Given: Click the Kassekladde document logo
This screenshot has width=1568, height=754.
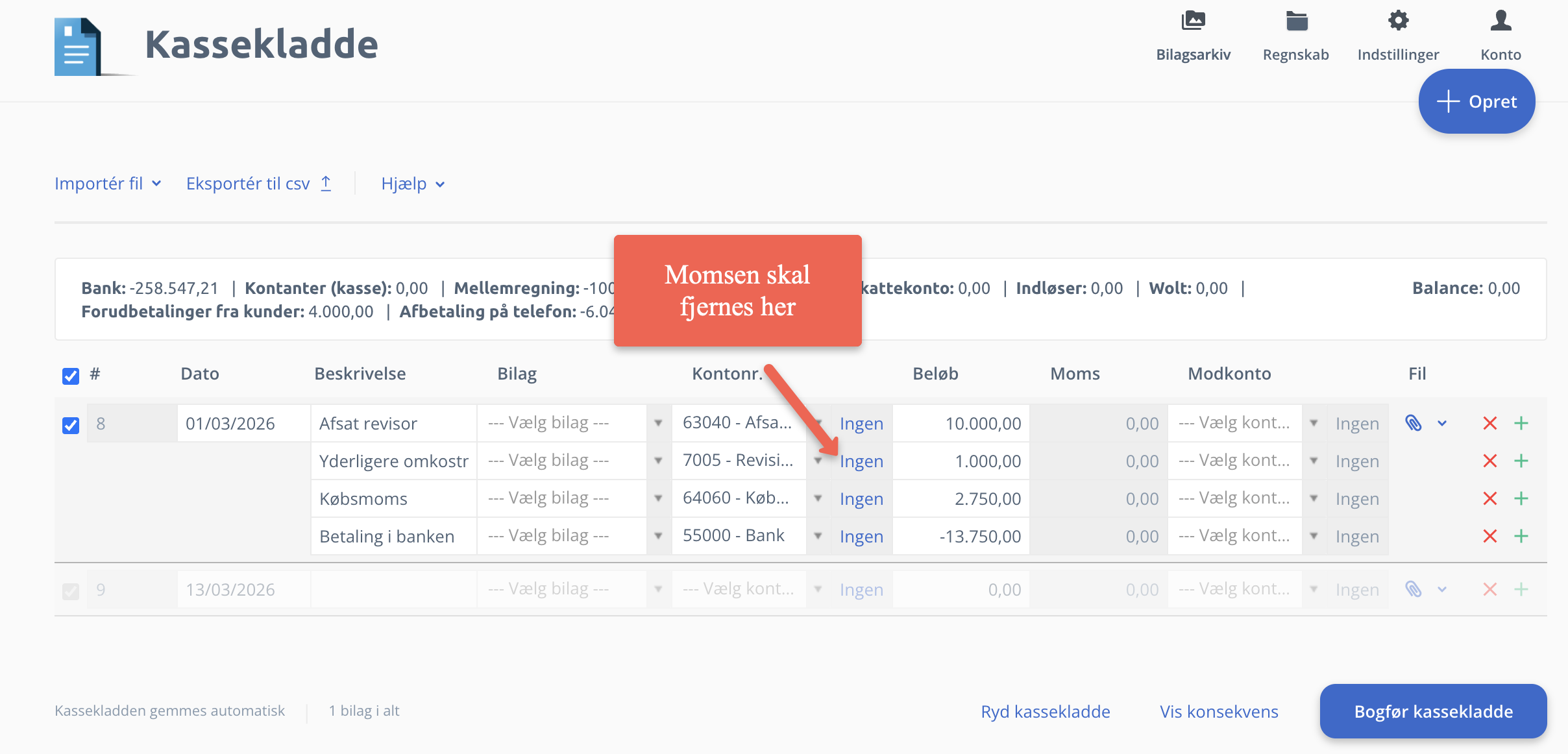Looking at the screenshot, I should click(78, 47).
